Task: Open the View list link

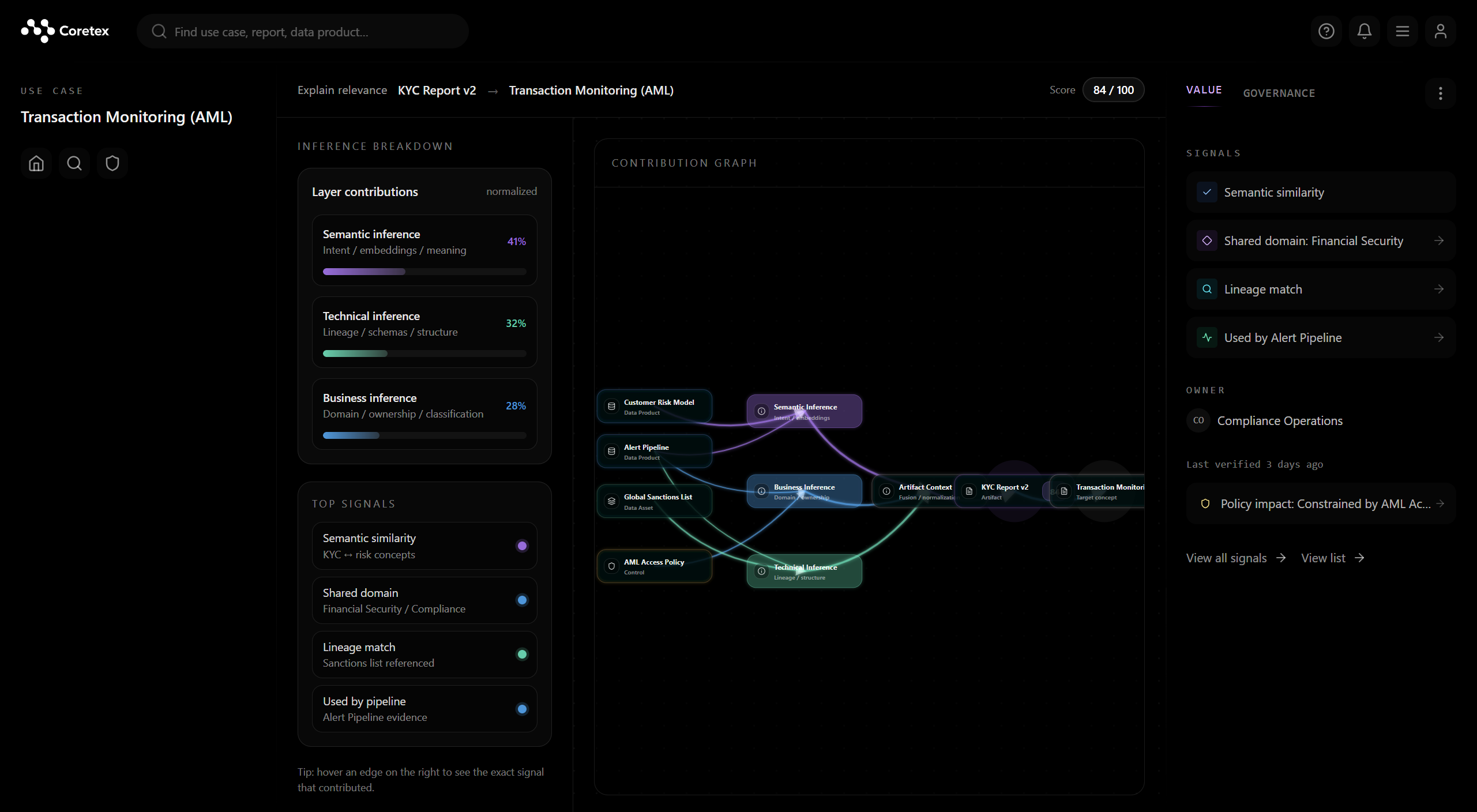Action: 1323,558
